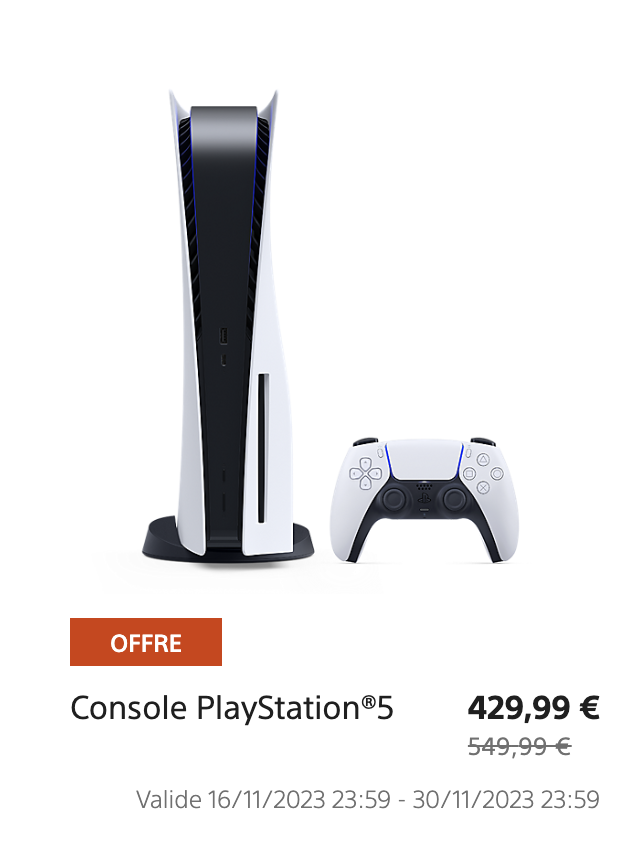The height and width of the screenshot is (848, 630).
Task: Click the circle button on the controller
Action: pos(497,474)
